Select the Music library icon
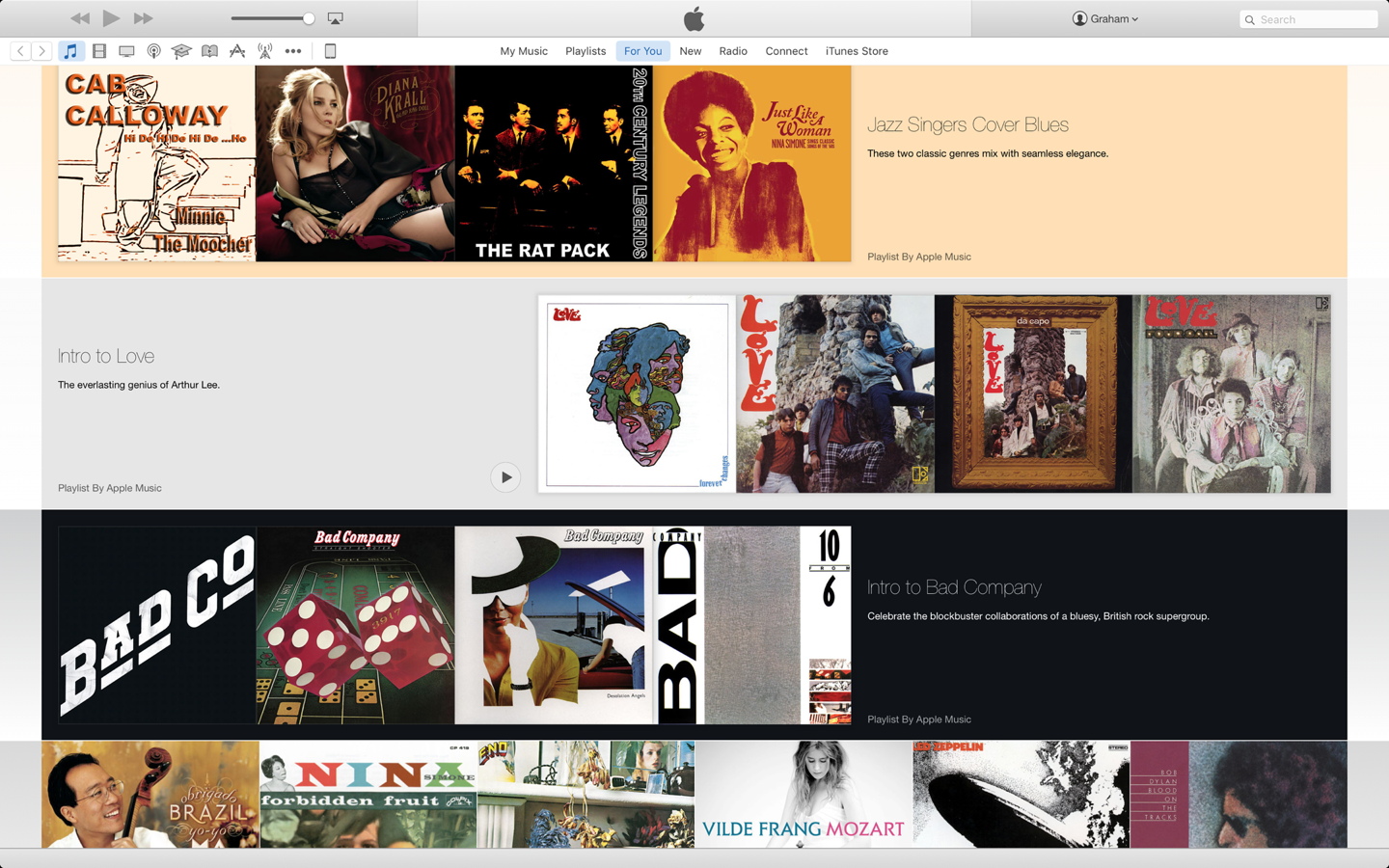 point(70,51)
